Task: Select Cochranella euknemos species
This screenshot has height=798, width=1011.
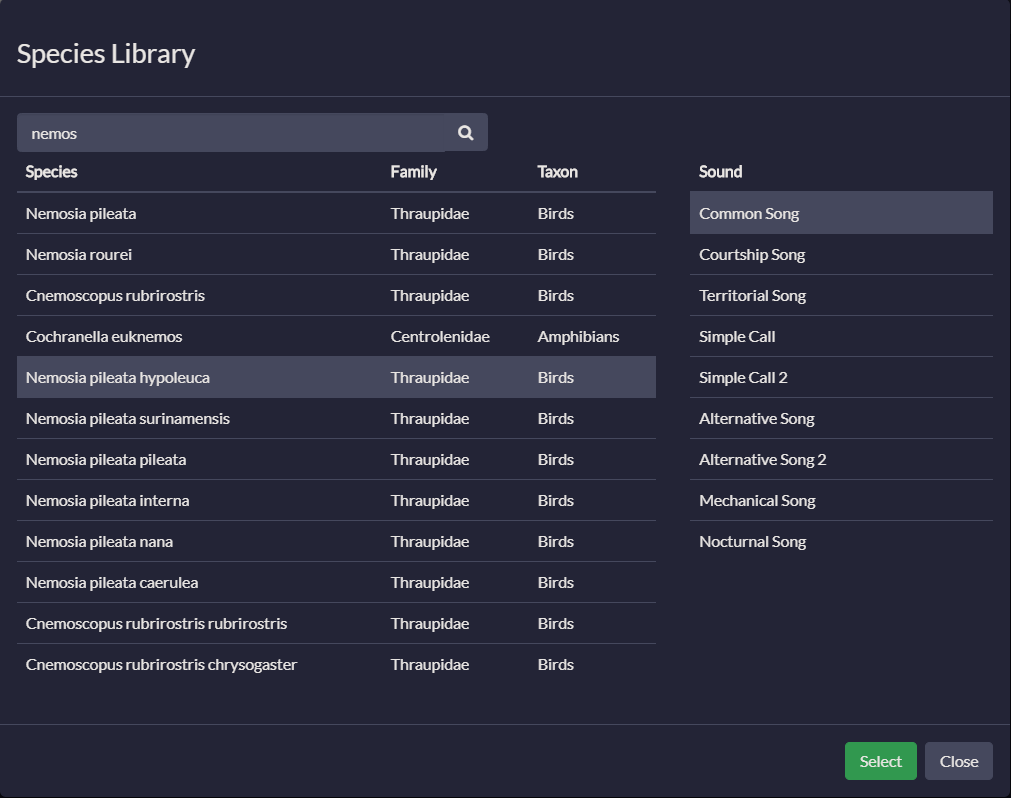Action: 336,336
